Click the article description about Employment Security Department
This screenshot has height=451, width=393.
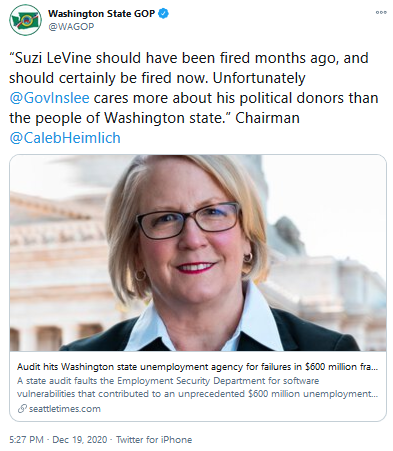pyautogui.click(x=197, y=387)
